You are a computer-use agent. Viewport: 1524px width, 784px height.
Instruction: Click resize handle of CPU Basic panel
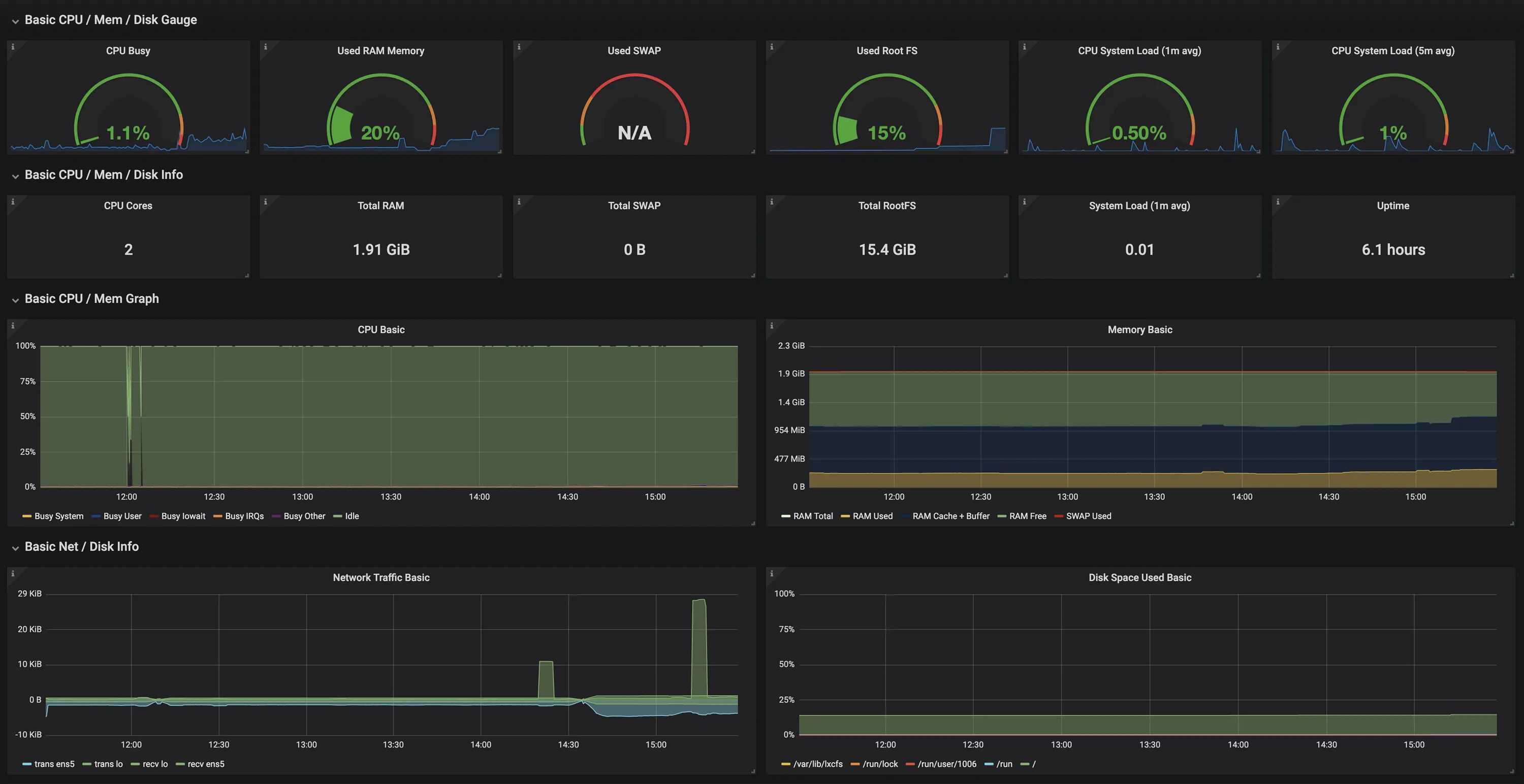coord(752,522)
